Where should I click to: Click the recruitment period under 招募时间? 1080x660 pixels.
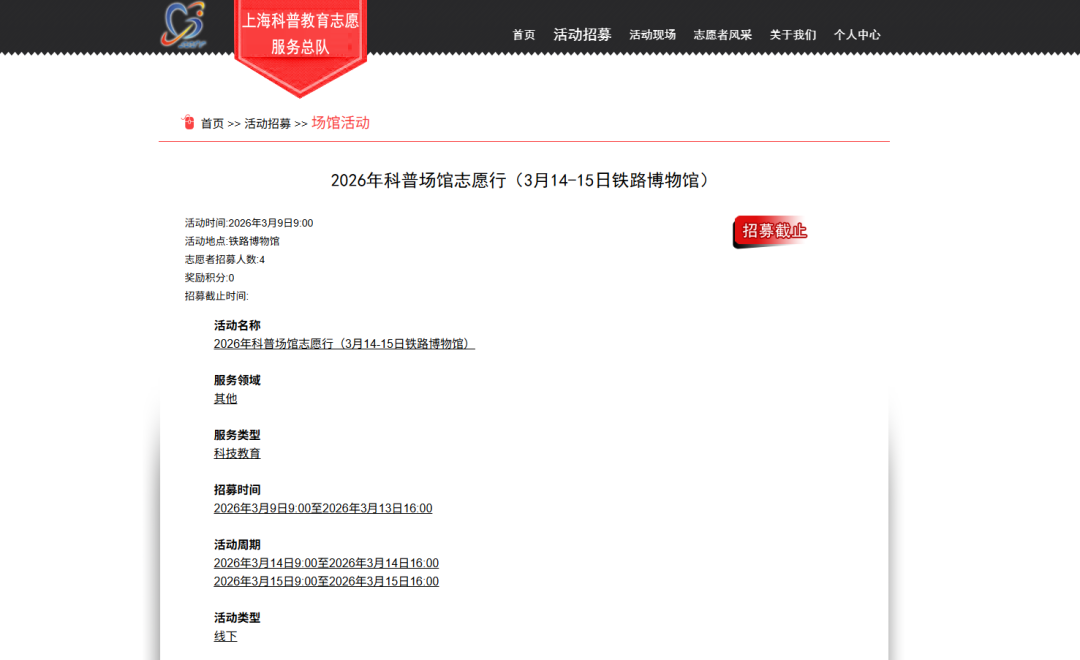[x=322, y=509]
